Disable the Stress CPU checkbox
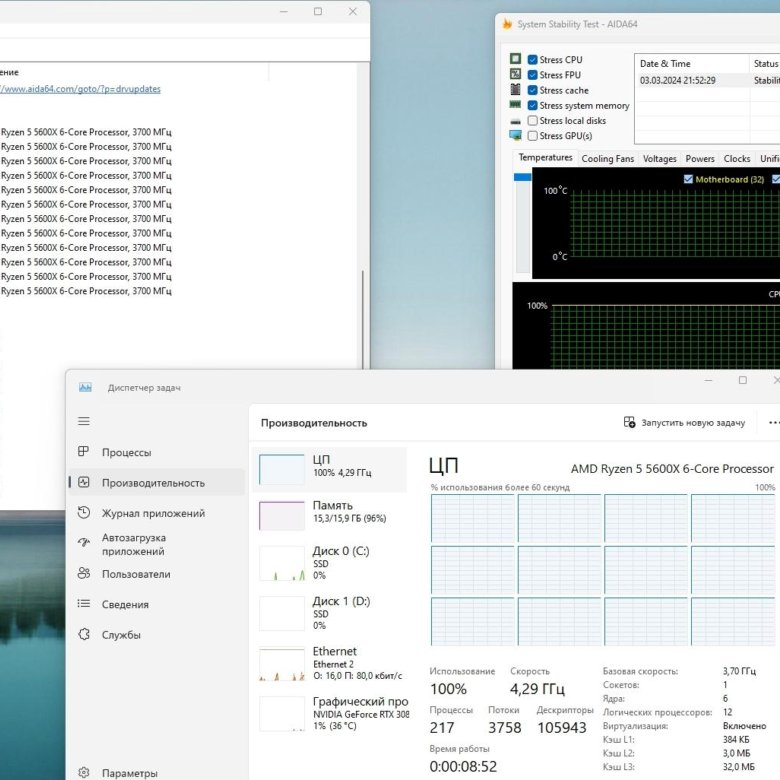 pyautogui.click(x=532, y=60)
